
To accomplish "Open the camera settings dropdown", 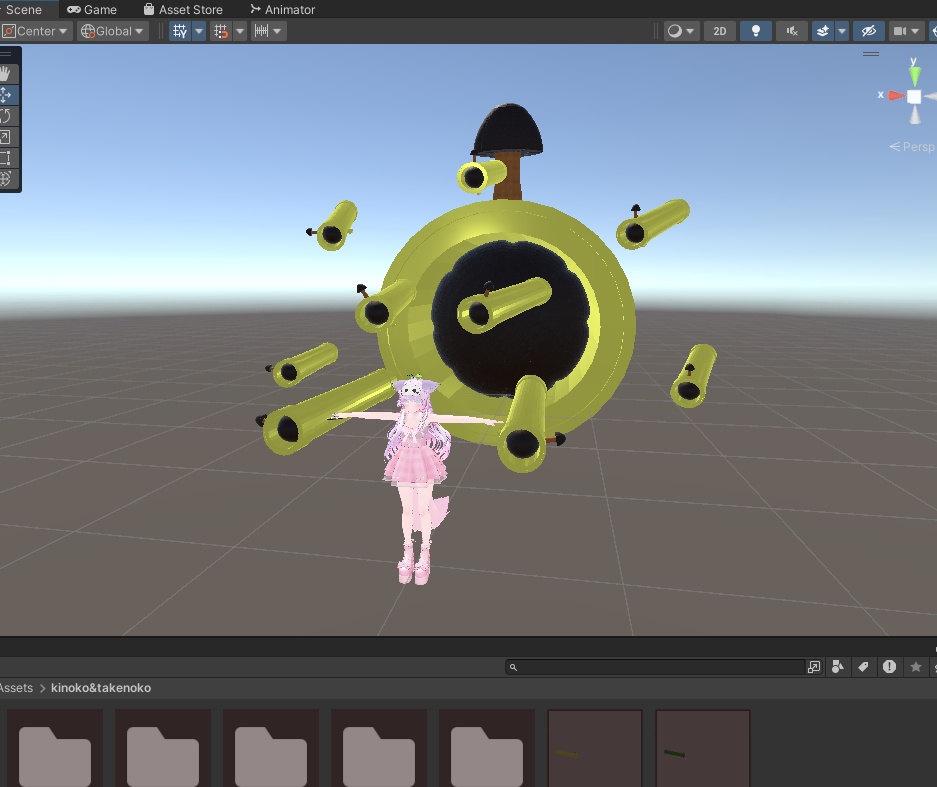I will 905,31.
